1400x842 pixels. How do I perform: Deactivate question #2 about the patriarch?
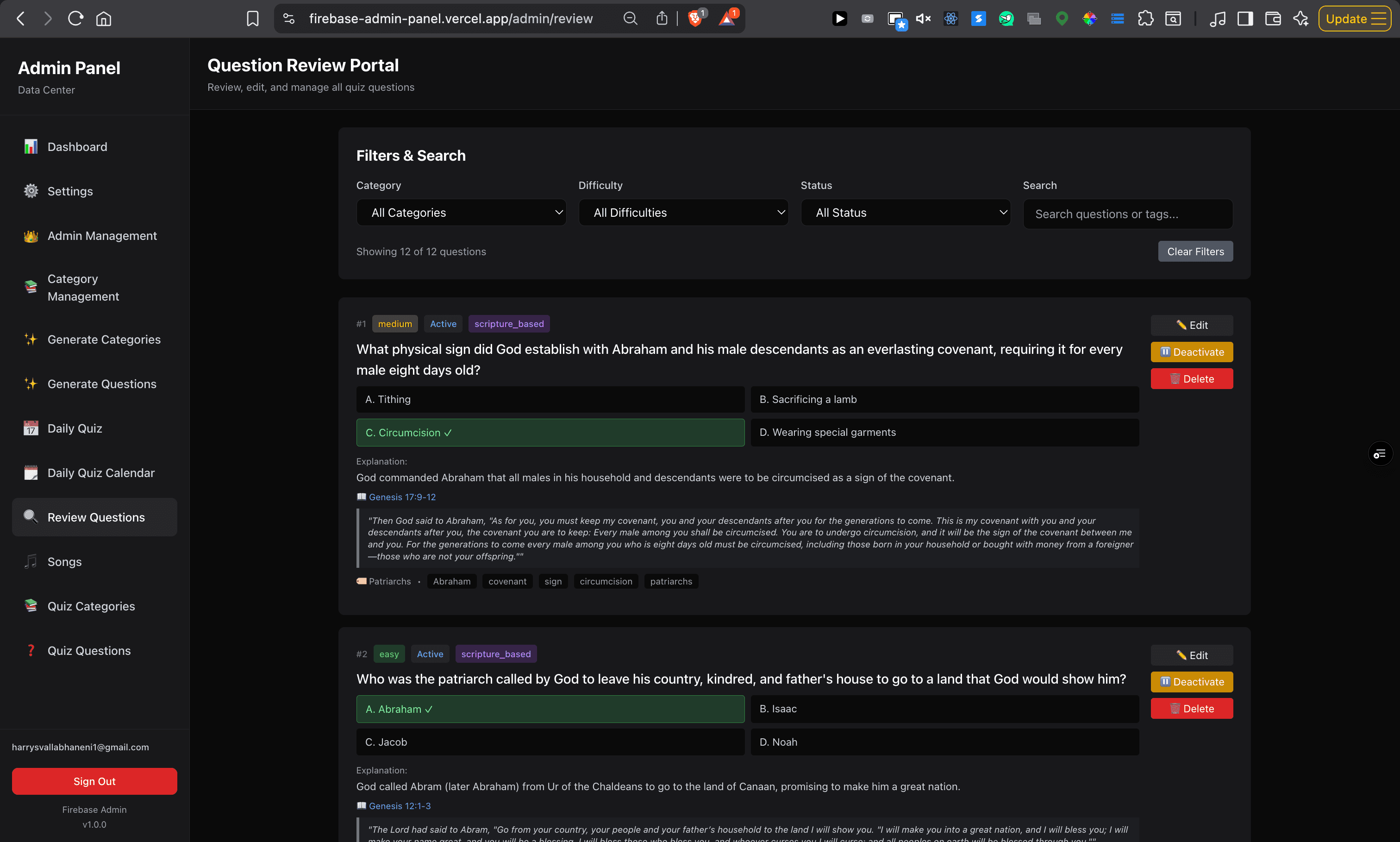[1191, 681]
